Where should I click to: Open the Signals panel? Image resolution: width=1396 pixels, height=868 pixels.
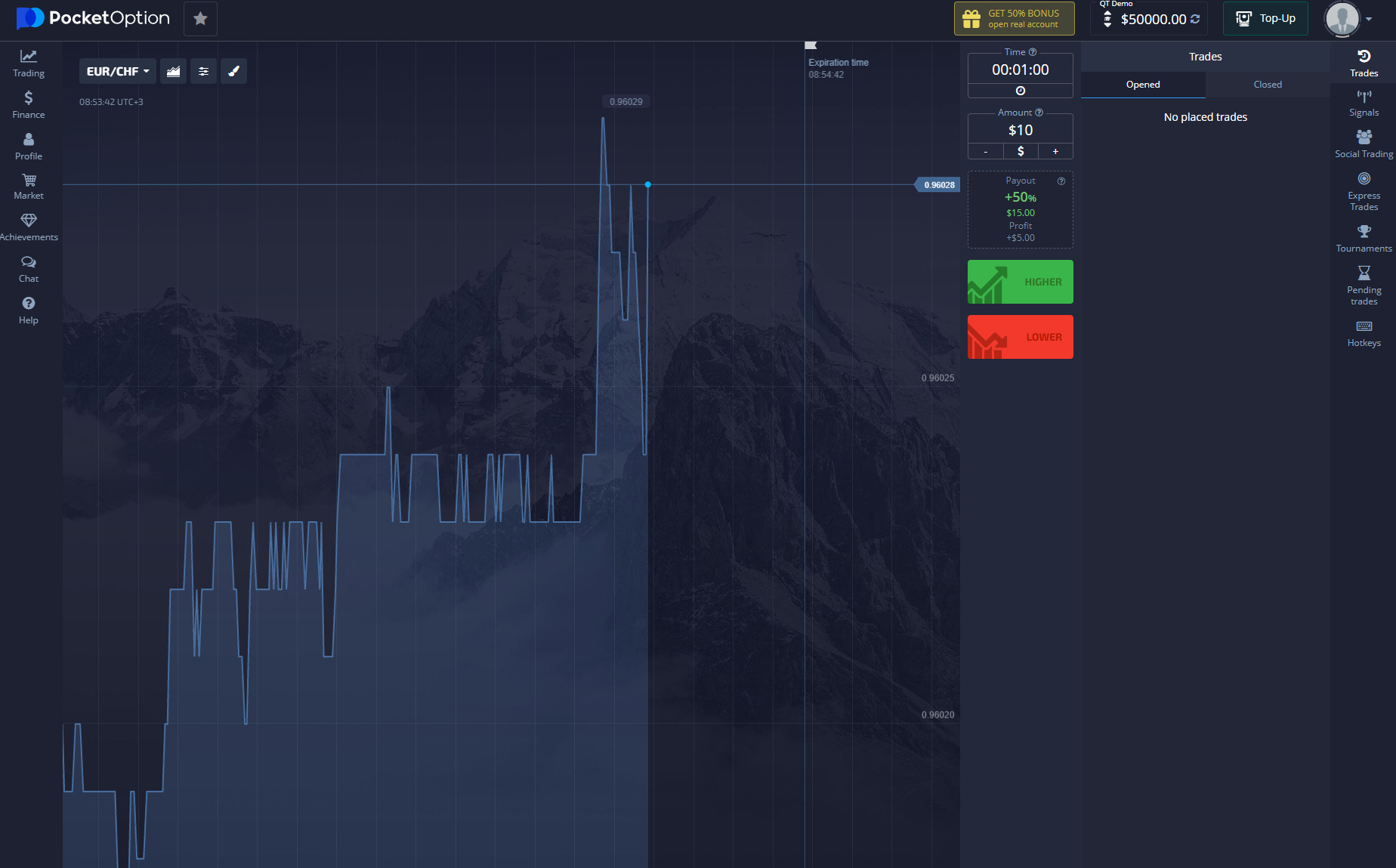point(1364,103)
